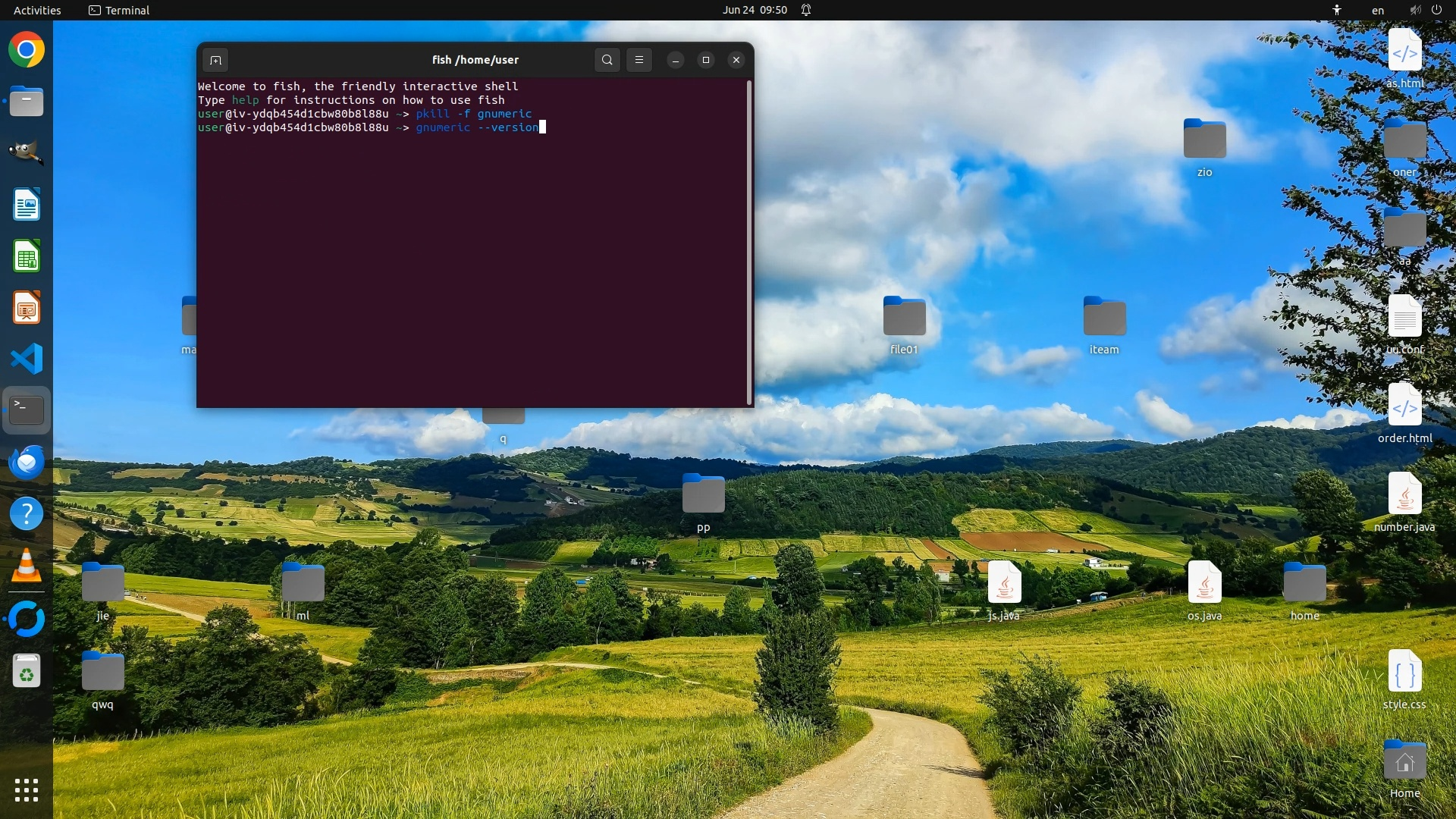
Task: Open the date and time calendar menu
Action: pyautogui.click(x=755, y=10)
